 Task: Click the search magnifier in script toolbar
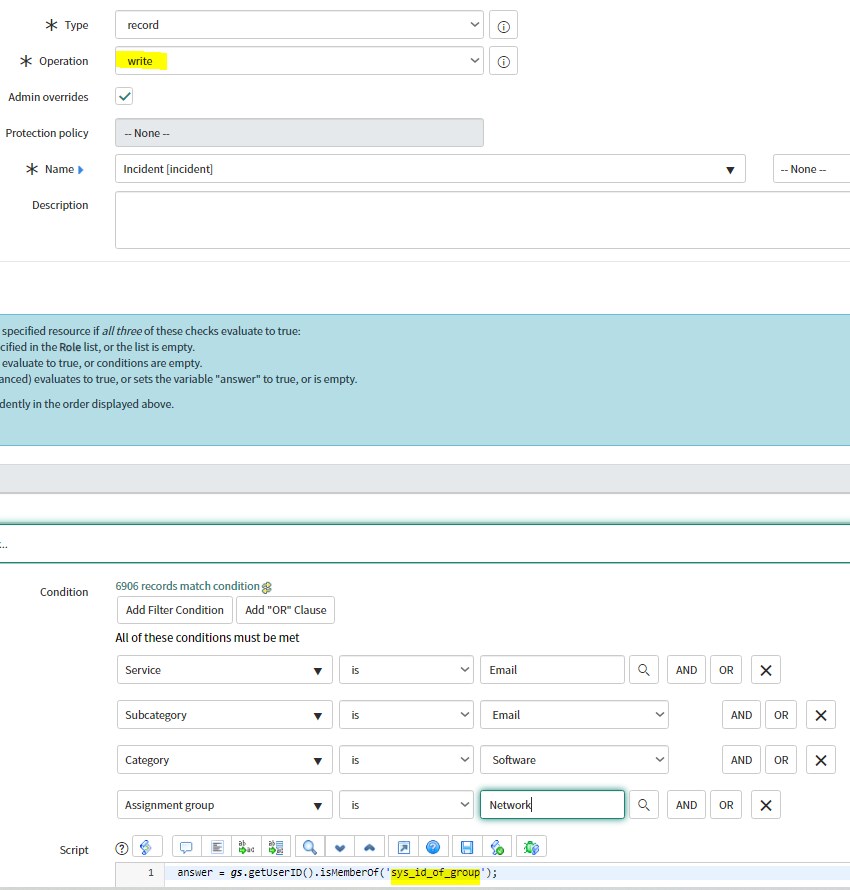click(x=310, y=847)
